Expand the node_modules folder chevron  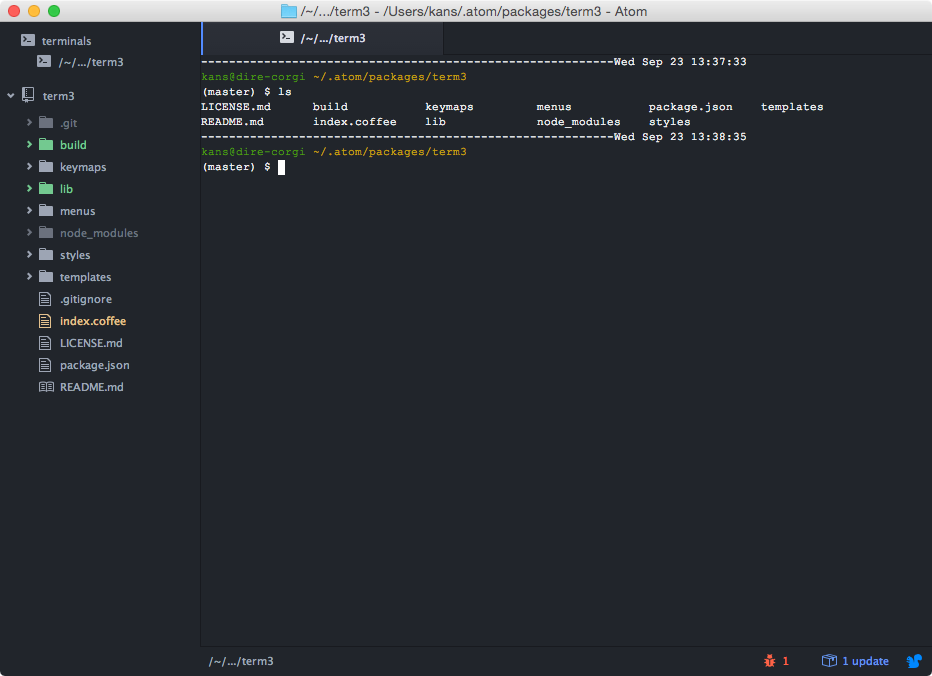pos(29,232)
